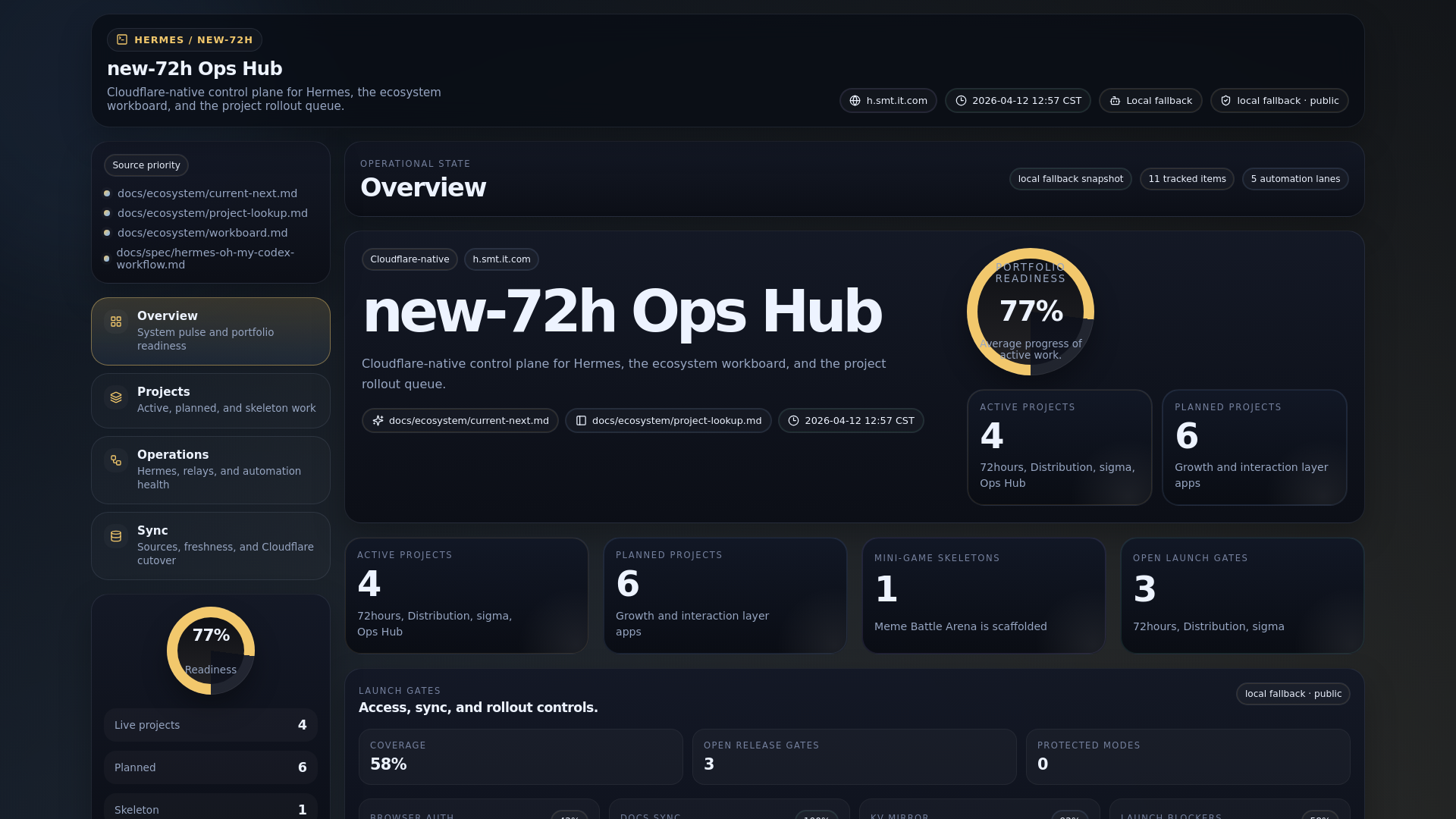This screenshot has width=1456, height=819.
Task: Open the Projects section in the sidebar
Action: point(211,400)
